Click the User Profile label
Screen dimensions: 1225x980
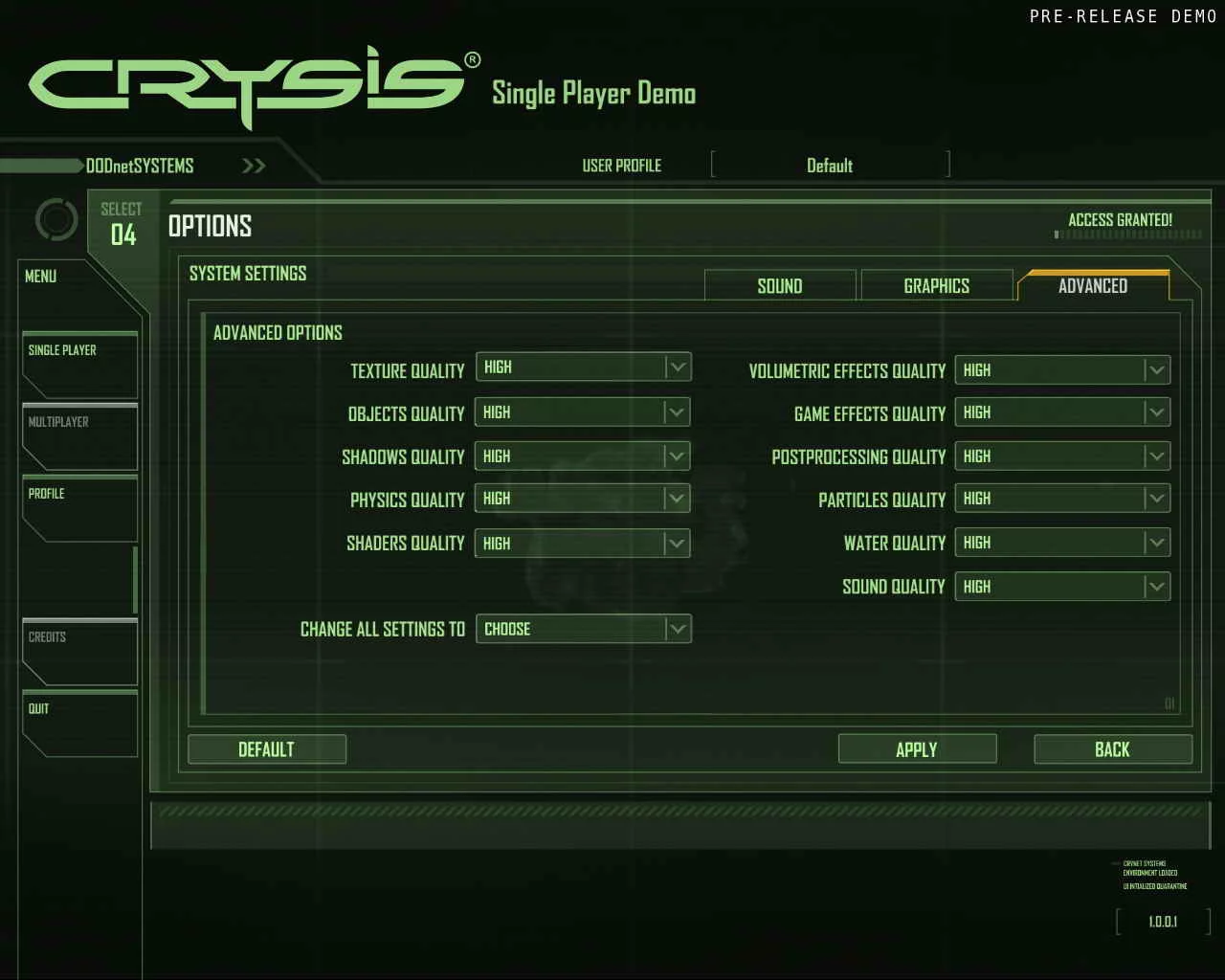[x=622, y=166]
